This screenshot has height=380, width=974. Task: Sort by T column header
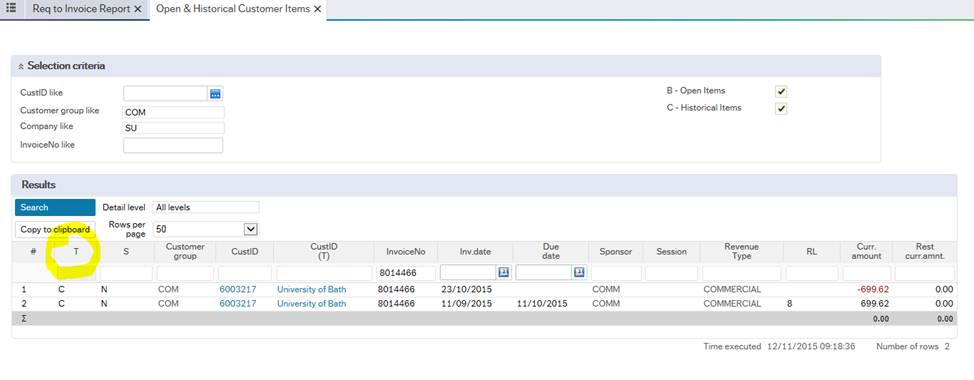[x=76, y=251]
